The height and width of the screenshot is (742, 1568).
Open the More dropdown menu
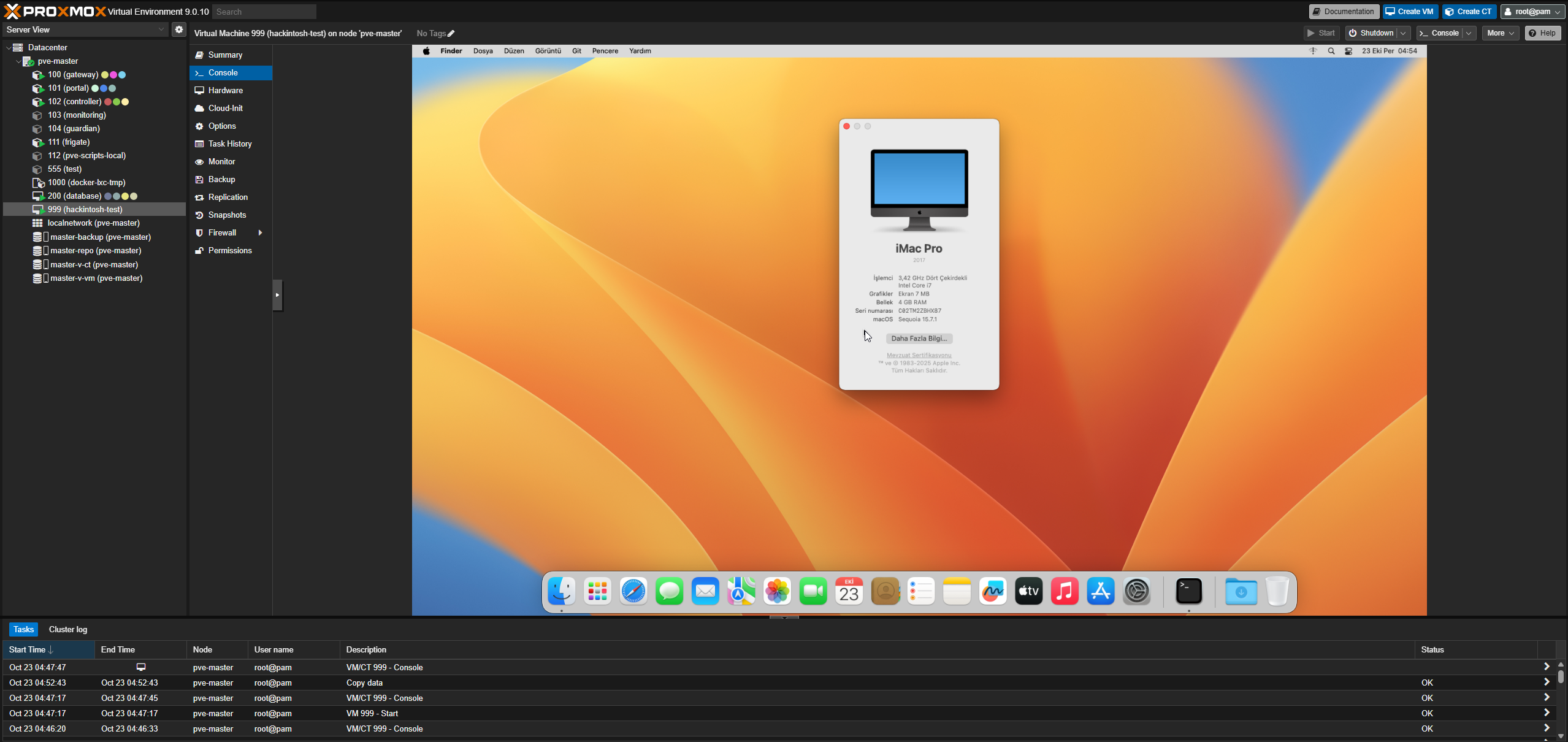[1500, 33]
